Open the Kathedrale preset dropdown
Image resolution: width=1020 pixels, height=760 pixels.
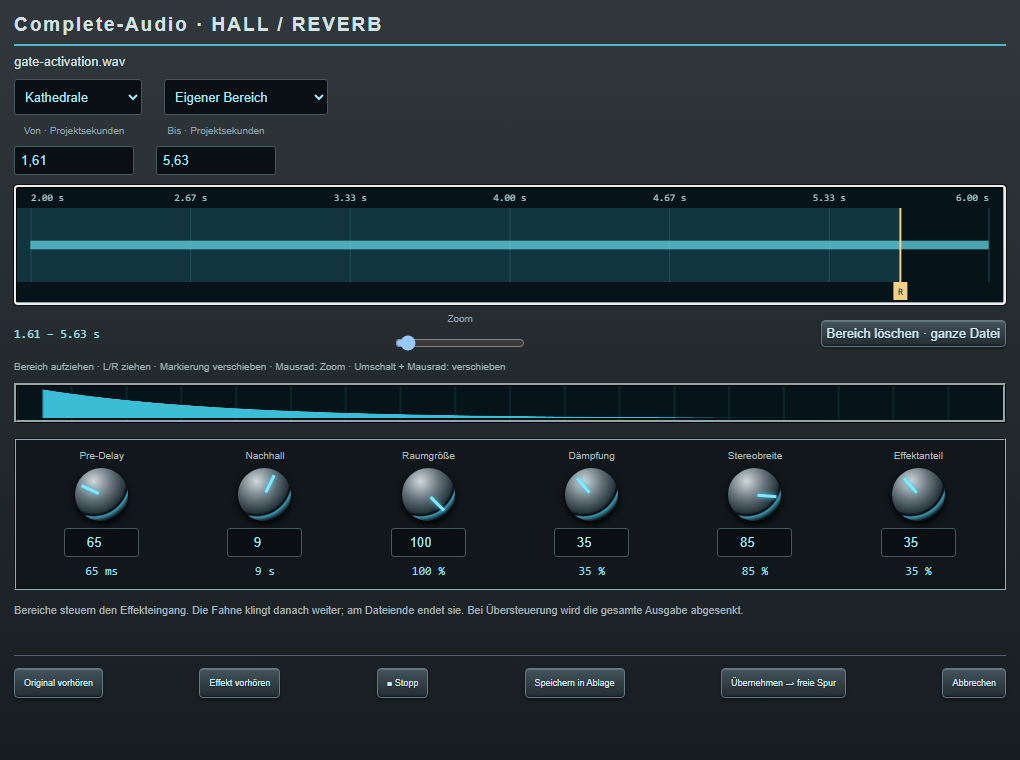coord(78,97)
